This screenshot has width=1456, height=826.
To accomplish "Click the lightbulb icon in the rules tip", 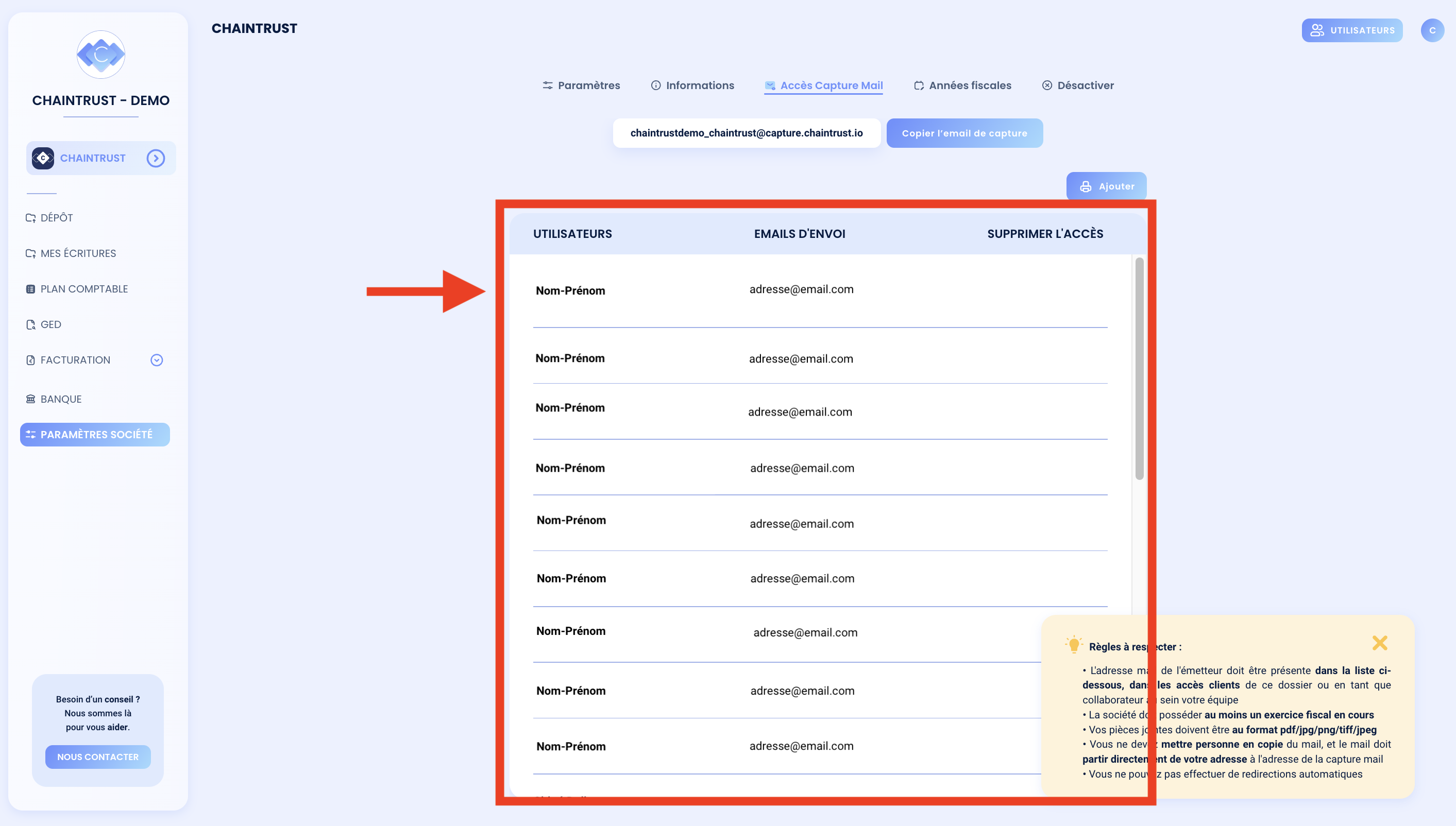I will point(1074,645).
